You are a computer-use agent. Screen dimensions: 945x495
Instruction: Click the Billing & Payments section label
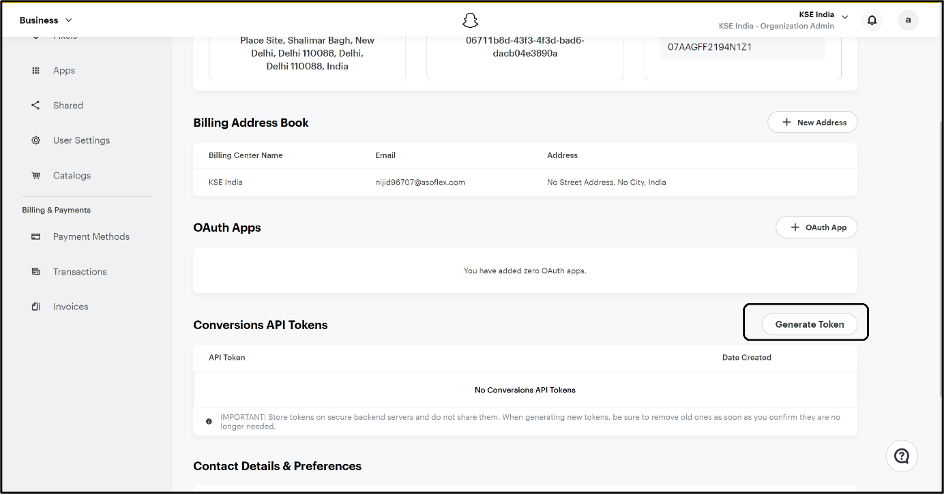pyautogui.click(x=57, y=210)
